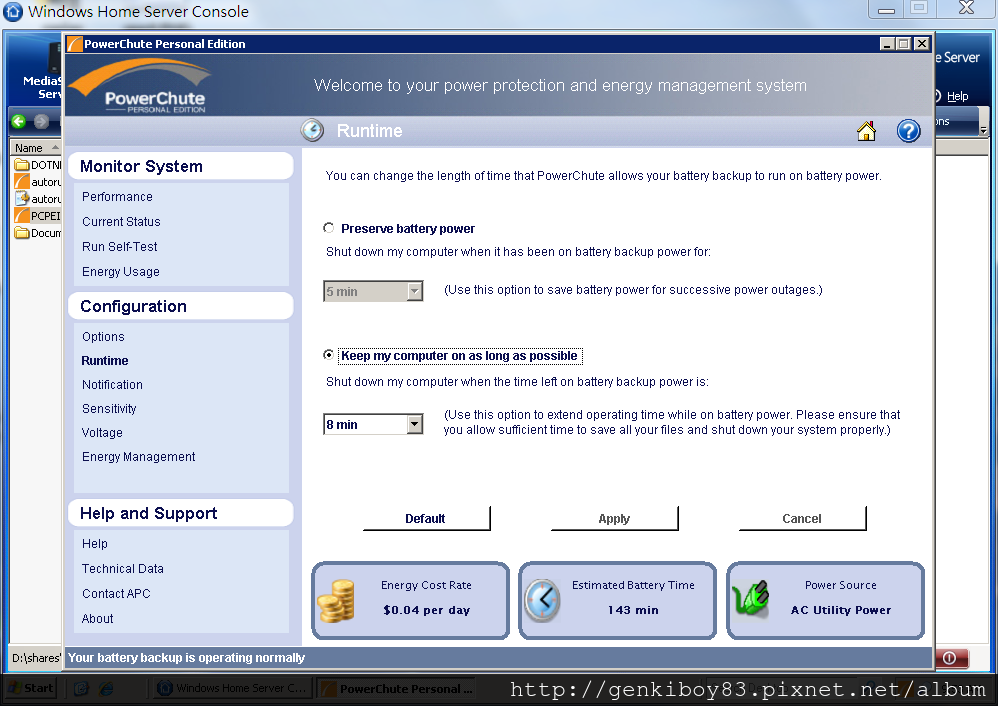This screenshot has height=706, width=998.
Task: Open the 8 min dropdown
Action: 414,424
